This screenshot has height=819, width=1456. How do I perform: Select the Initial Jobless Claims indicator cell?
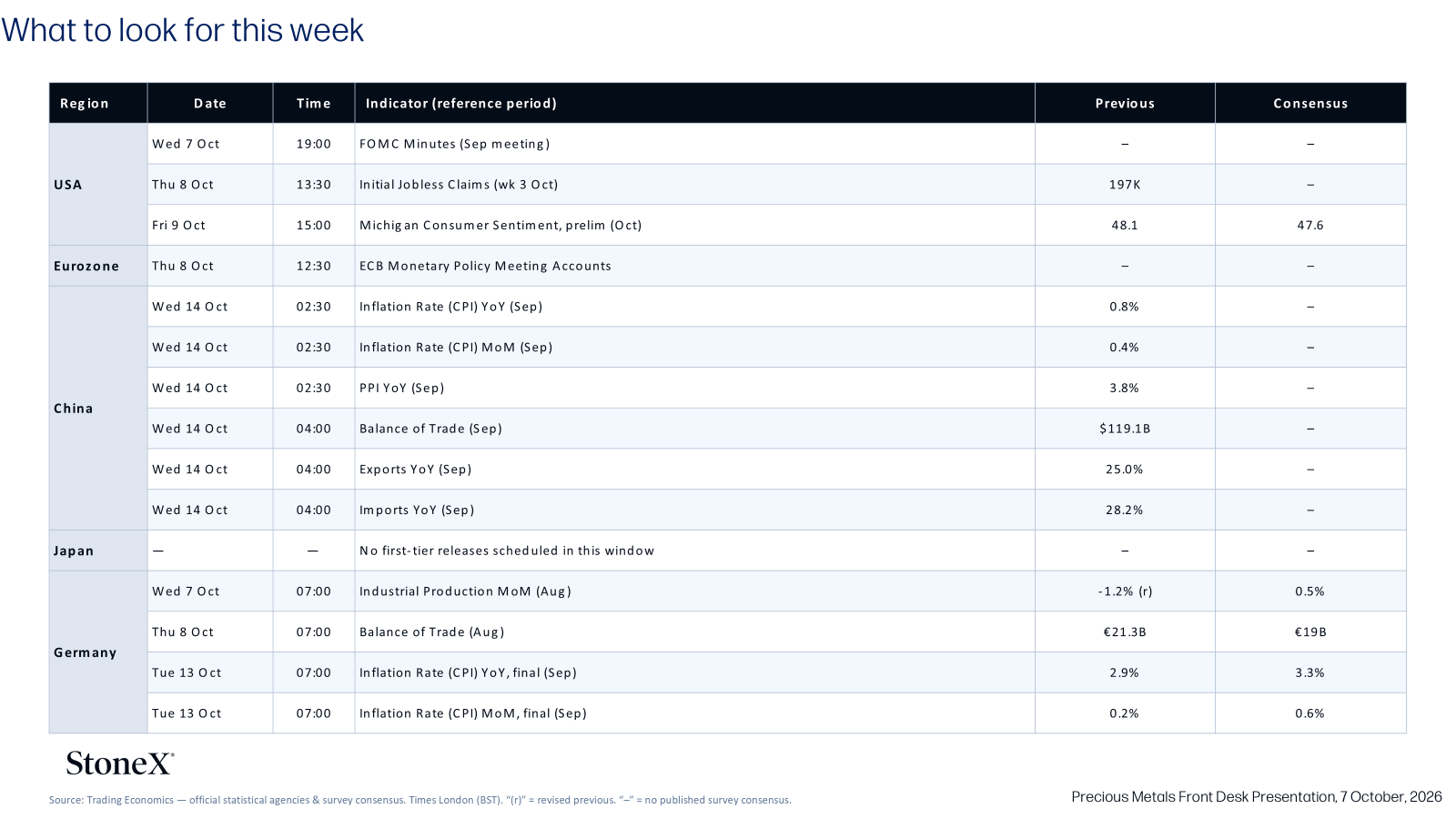694,185
